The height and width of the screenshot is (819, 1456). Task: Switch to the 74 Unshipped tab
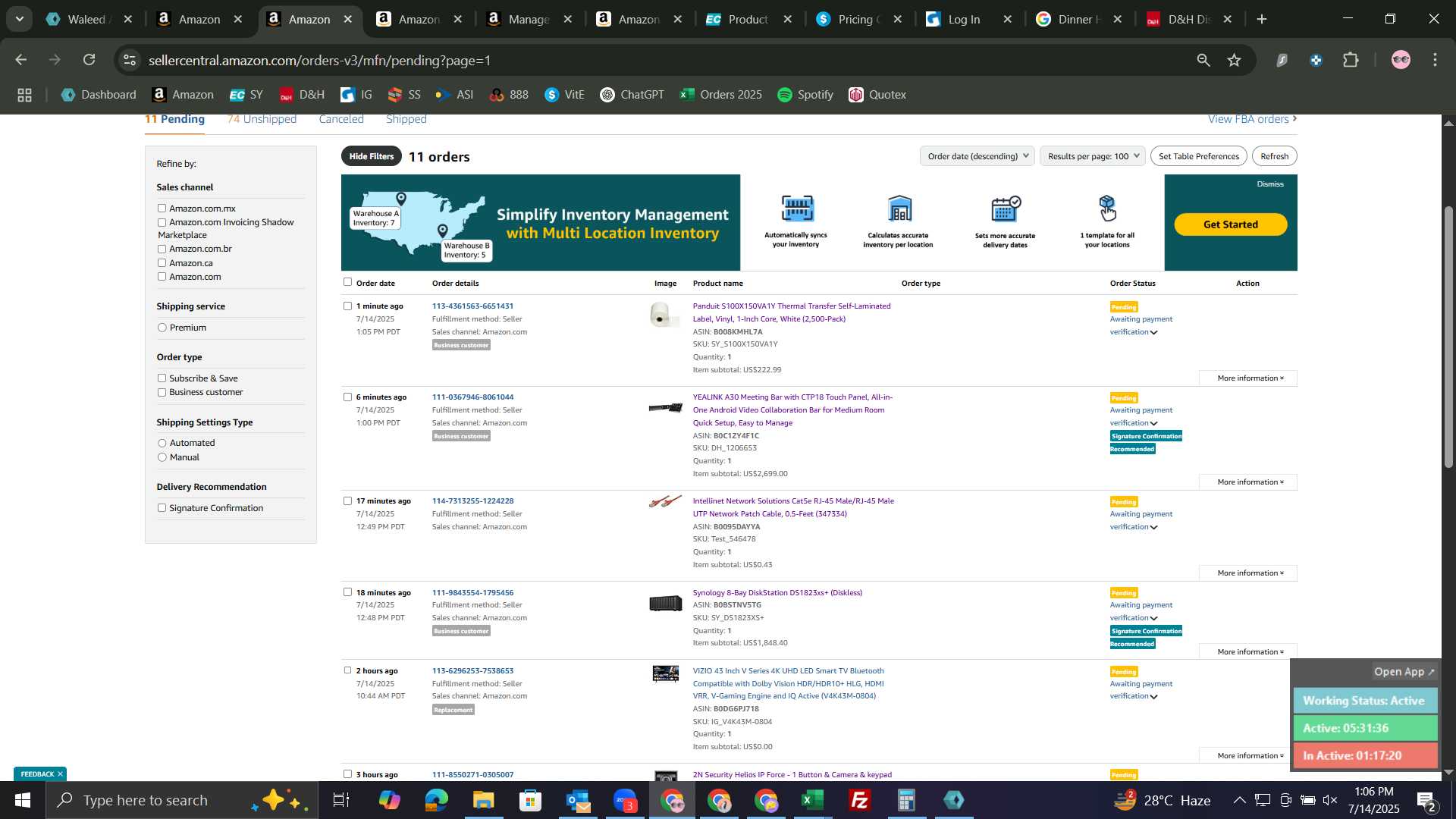tap(262, 119)
